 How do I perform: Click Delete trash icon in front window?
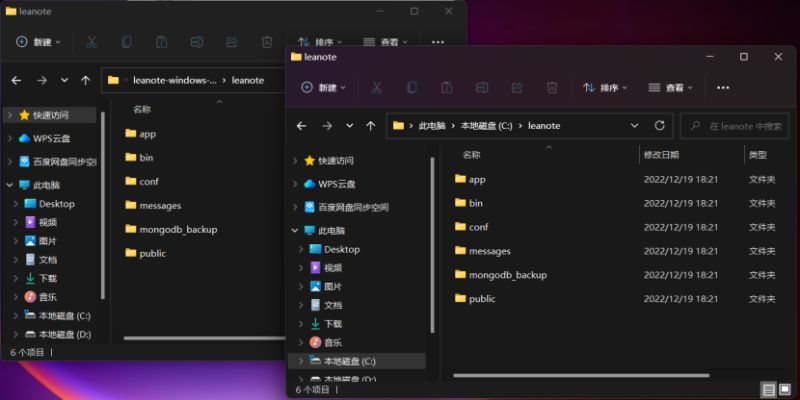(x=552, y=88)
